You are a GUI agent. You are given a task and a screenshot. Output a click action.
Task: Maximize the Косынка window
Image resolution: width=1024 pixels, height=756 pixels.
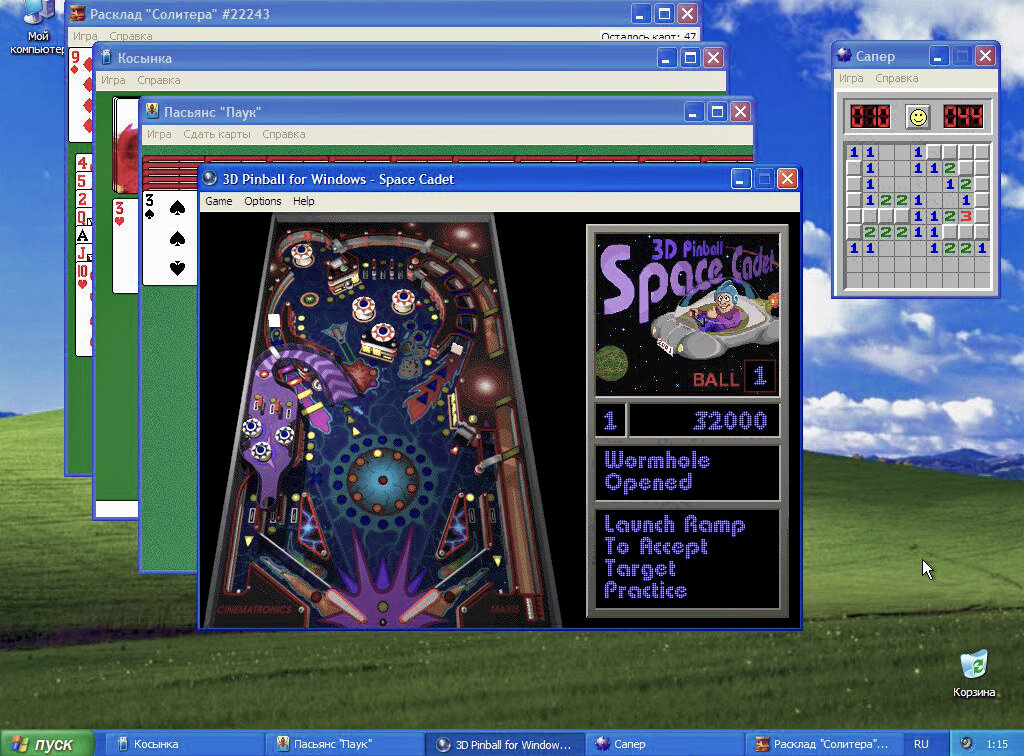pos(690,58)
